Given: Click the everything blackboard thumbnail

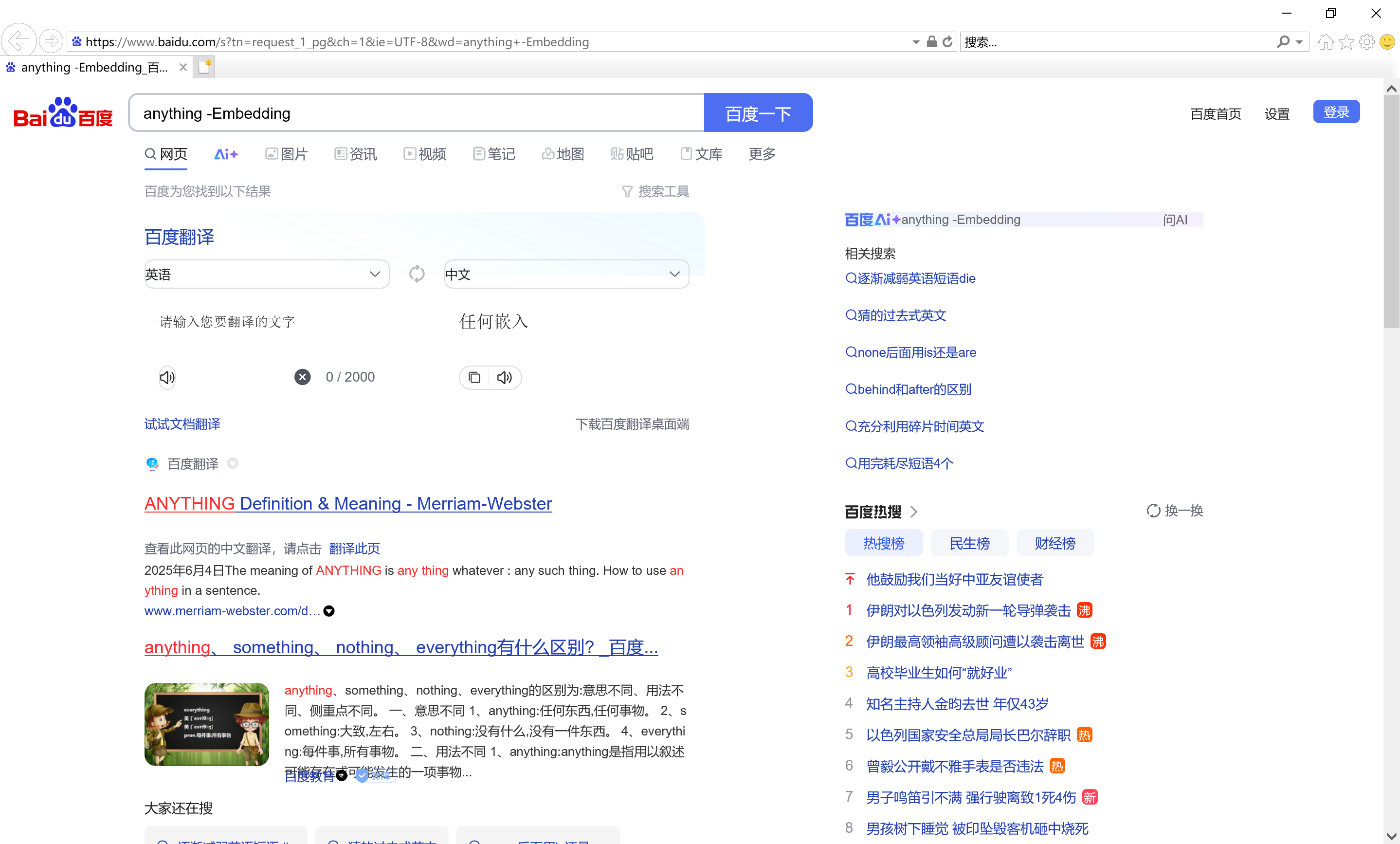Looking at the screenshot, I should tap(207, 724).
